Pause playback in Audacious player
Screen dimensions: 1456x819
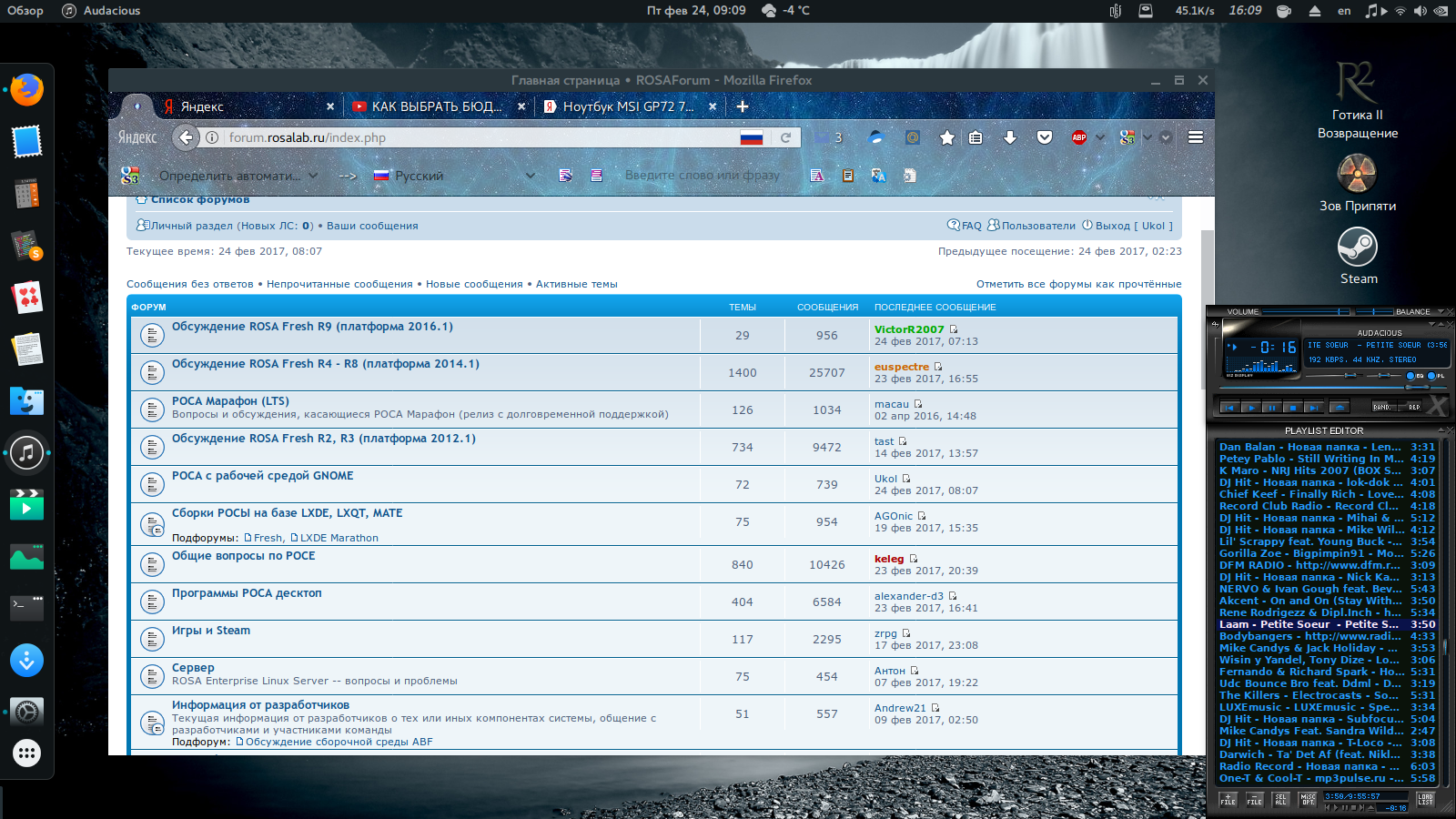[1271, 407]
